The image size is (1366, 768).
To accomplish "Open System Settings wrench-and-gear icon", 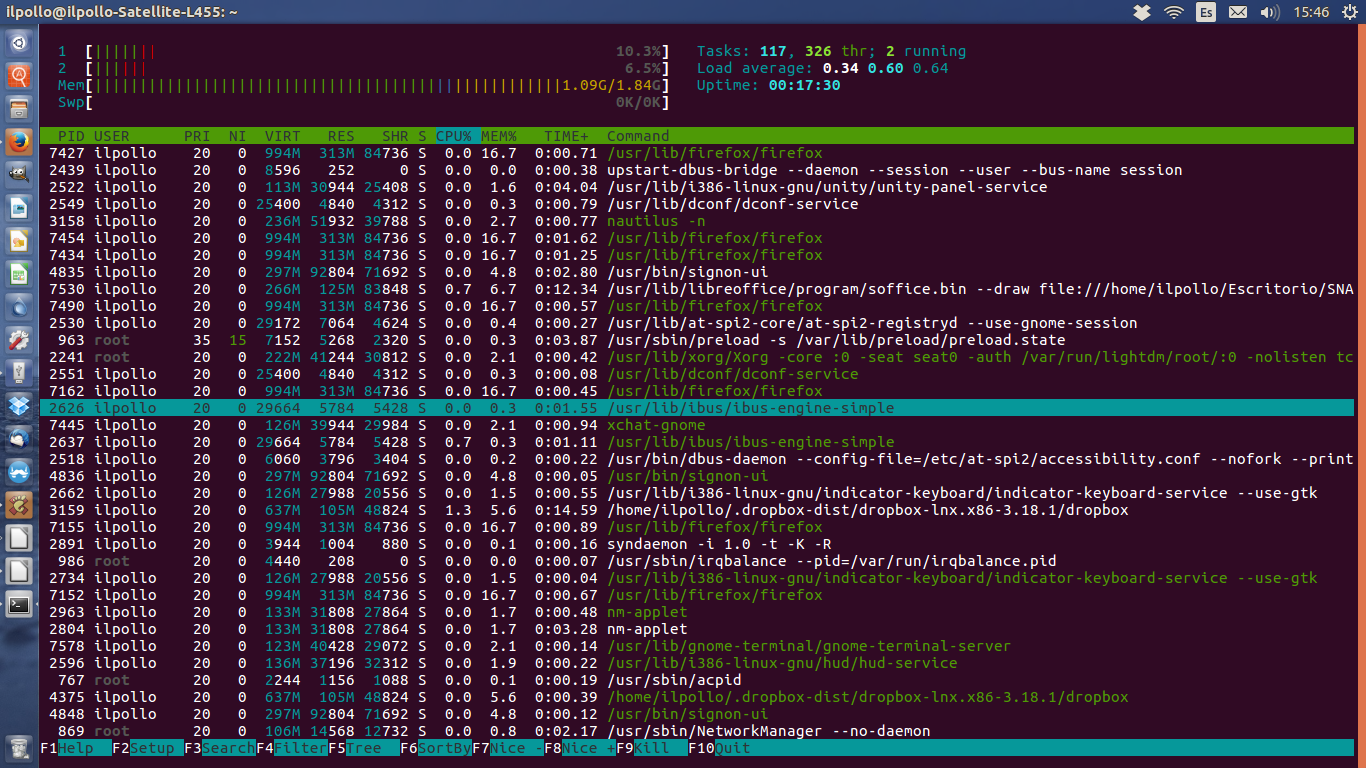I will (x=19, y=340).
